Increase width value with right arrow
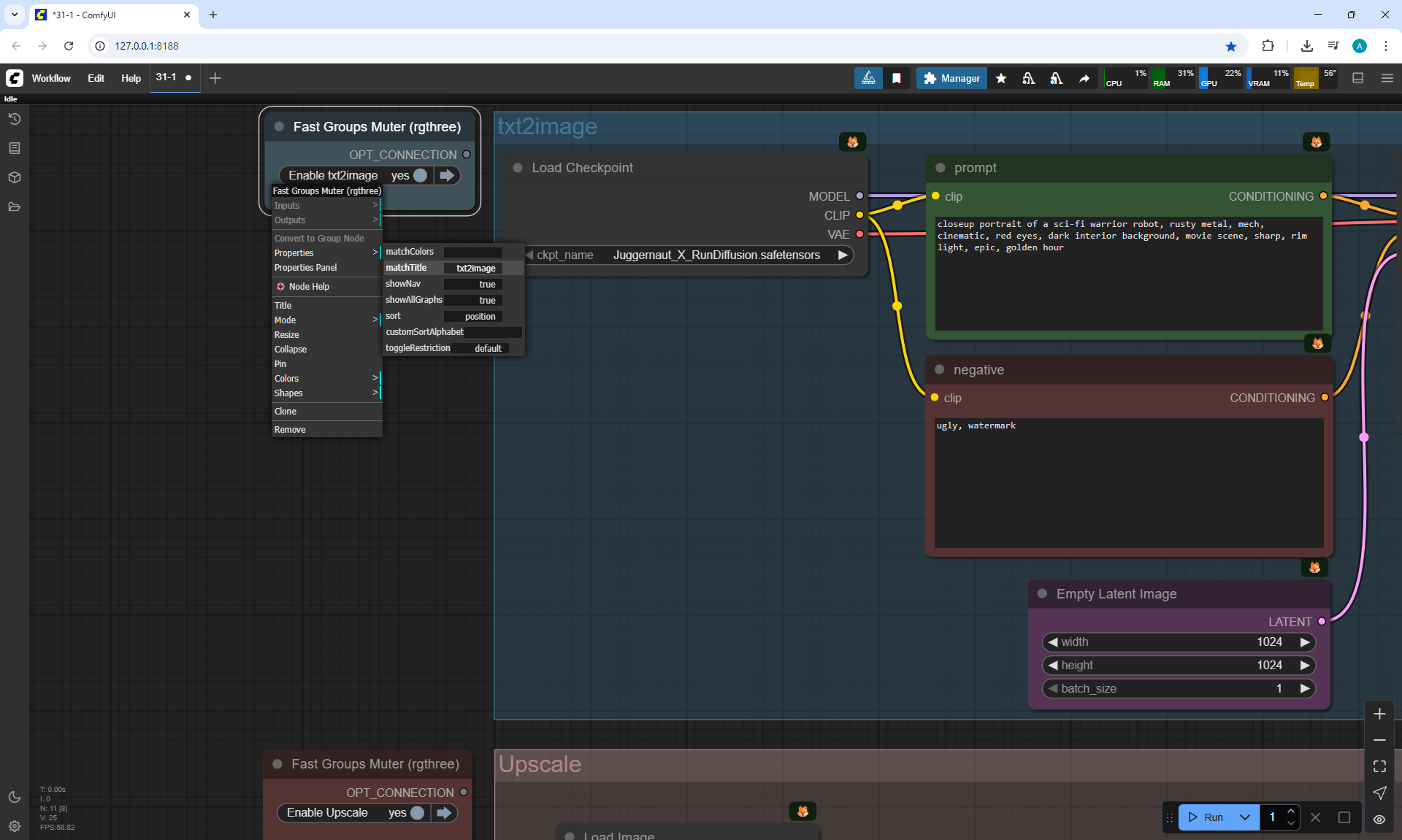 point(1305,642)
